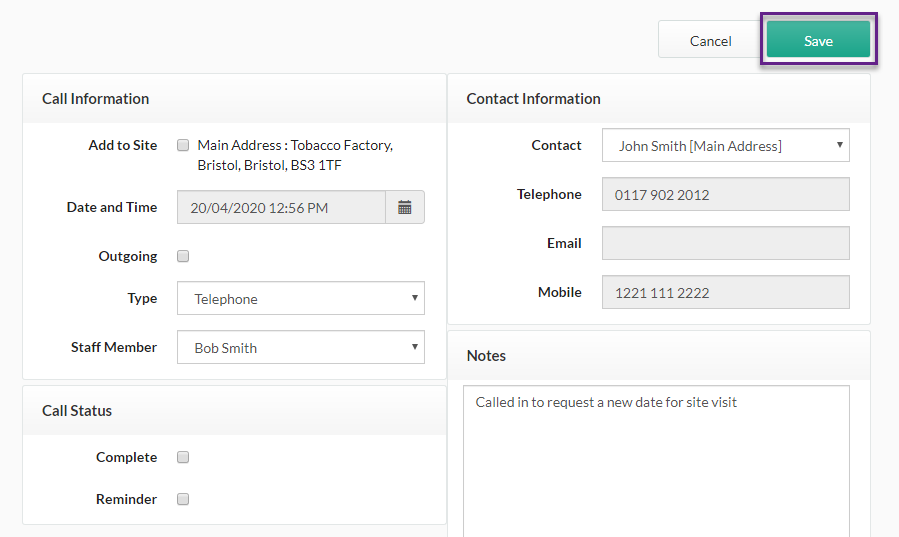Image resolution: width=899 pixels, height=537 pixels.
Task: Click the Contact Information heading
Action: 533,99
